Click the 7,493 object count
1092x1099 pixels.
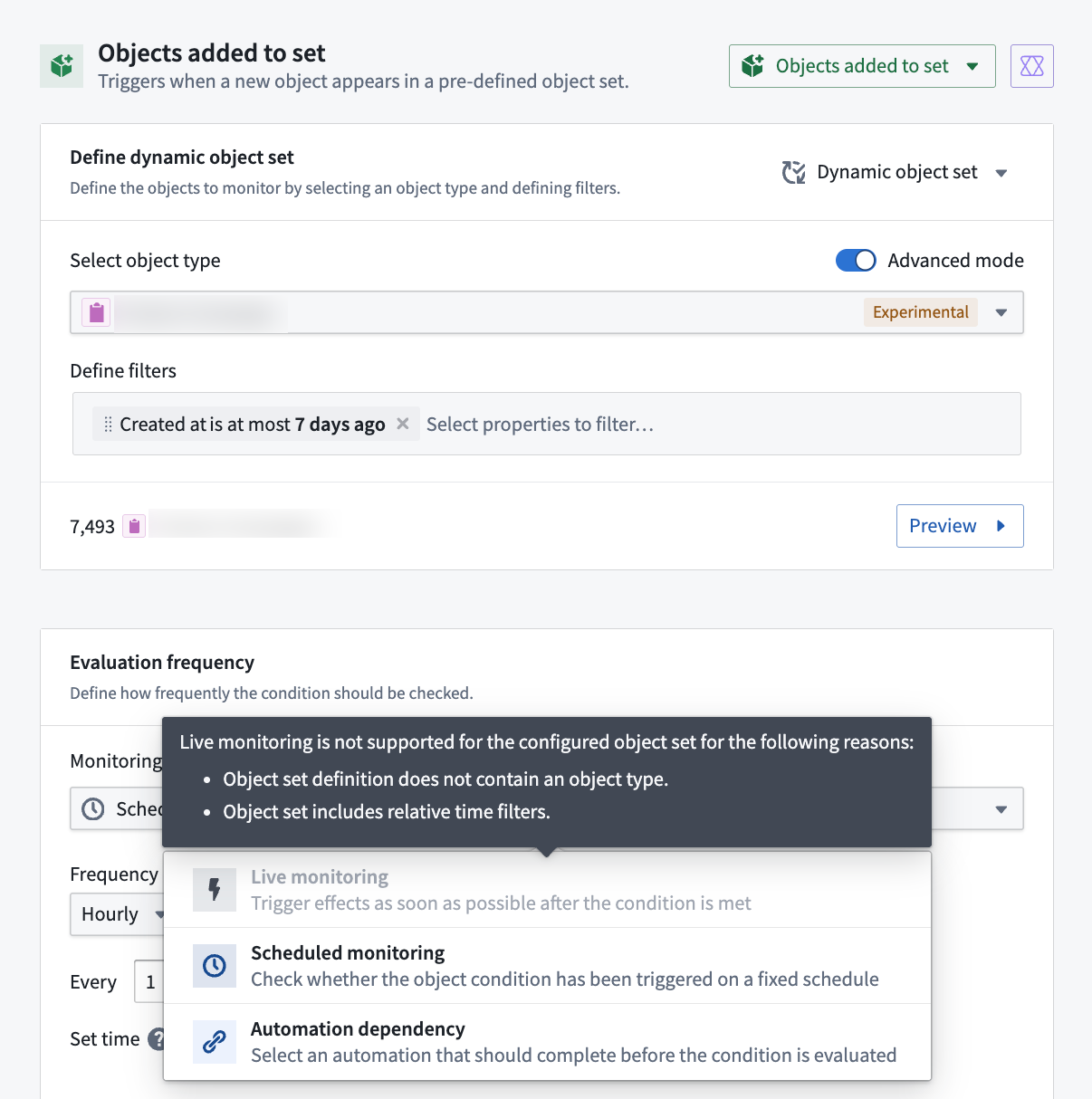point(92,527)
